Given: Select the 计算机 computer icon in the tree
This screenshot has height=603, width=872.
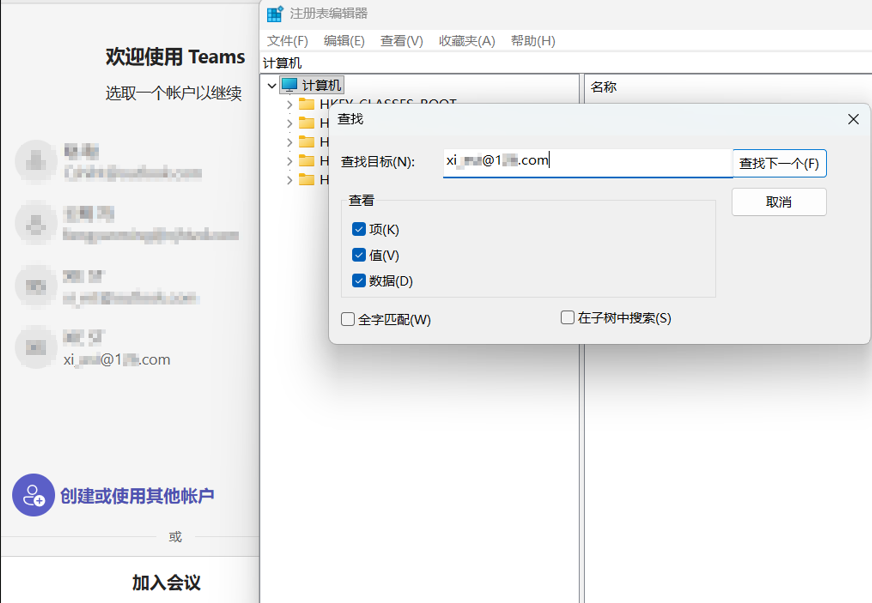Looking at the screenshot, I should (x=288, y=84).
